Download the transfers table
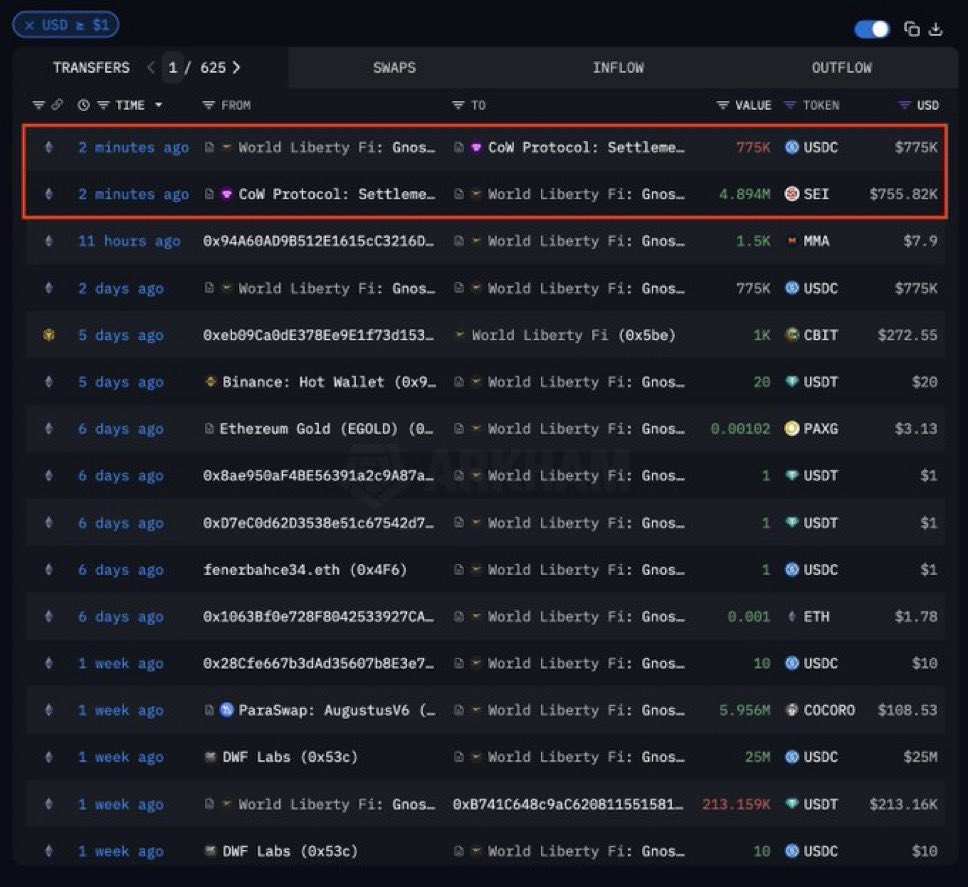Screen dimensions: 968x887 (936, 29)
